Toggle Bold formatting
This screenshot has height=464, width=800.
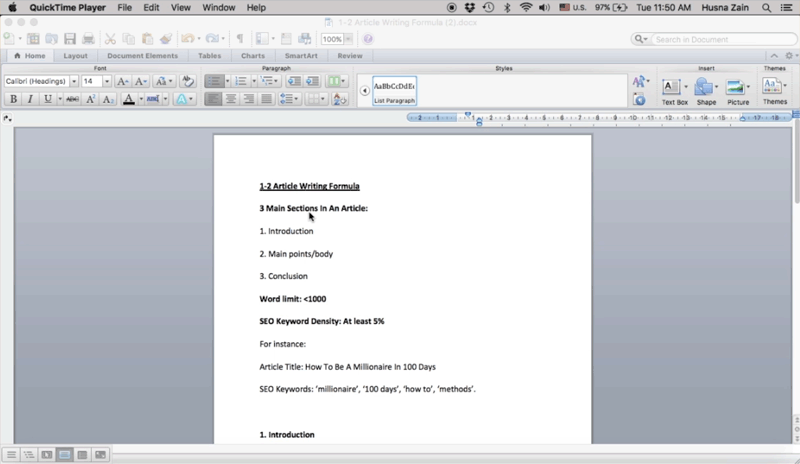(13, 99)
